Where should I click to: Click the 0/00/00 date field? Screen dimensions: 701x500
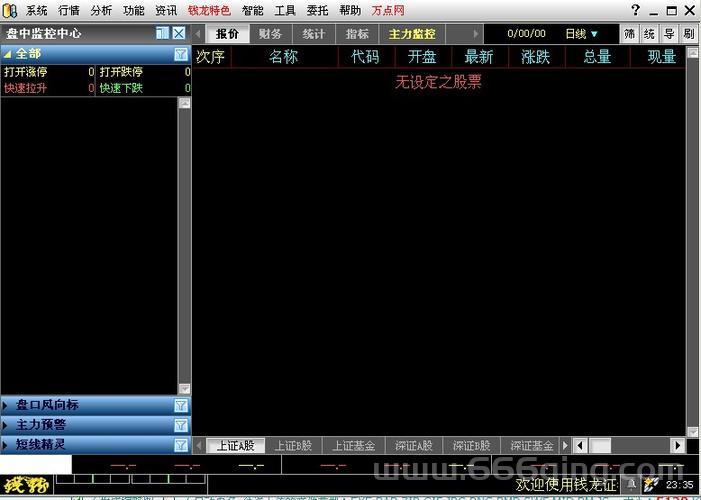(x=526, y=34)
